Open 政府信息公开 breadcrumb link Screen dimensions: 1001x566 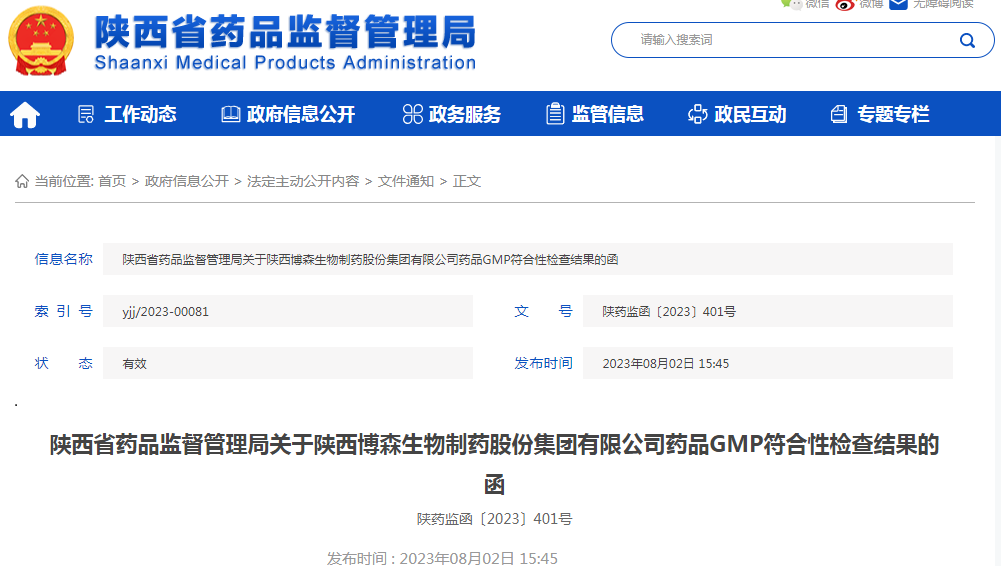(186, 181)
